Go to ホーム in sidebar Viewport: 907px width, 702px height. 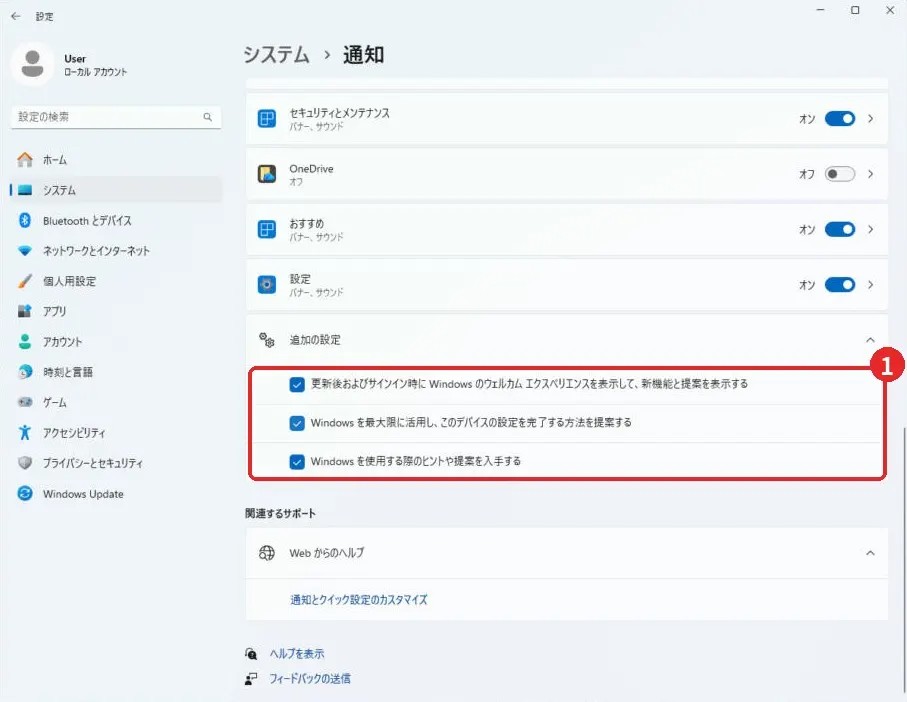point(116,160)
